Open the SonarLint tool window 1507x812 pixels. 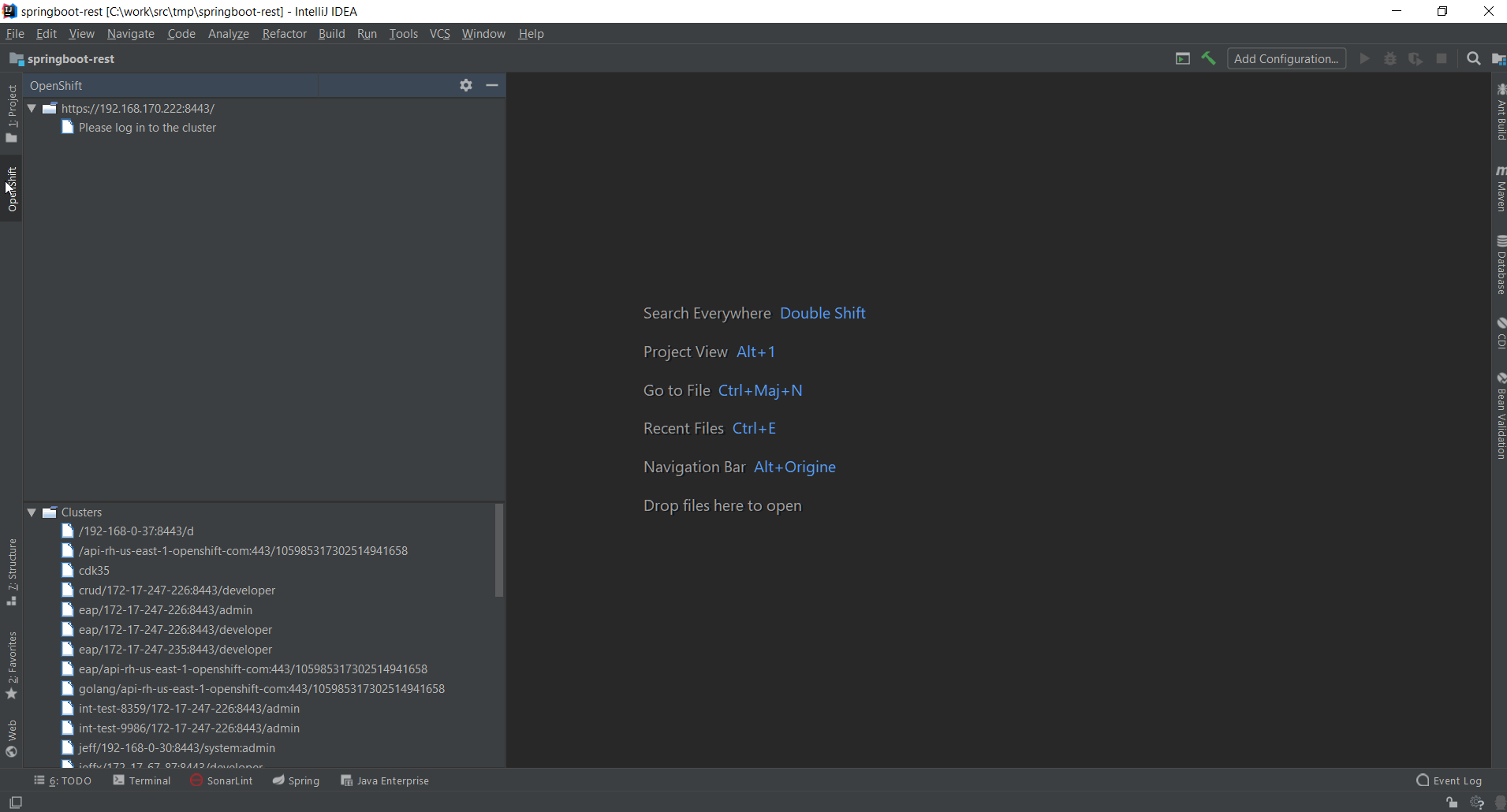222,780
